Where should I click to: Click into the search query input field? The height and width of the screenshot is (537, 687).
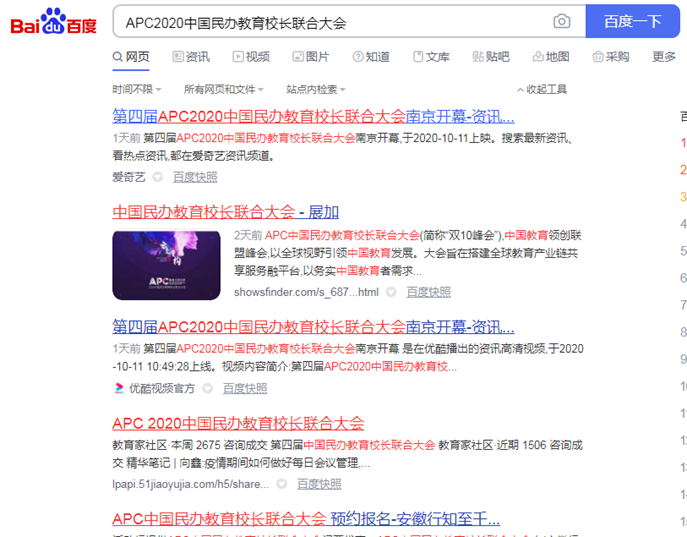pos(330,22)
